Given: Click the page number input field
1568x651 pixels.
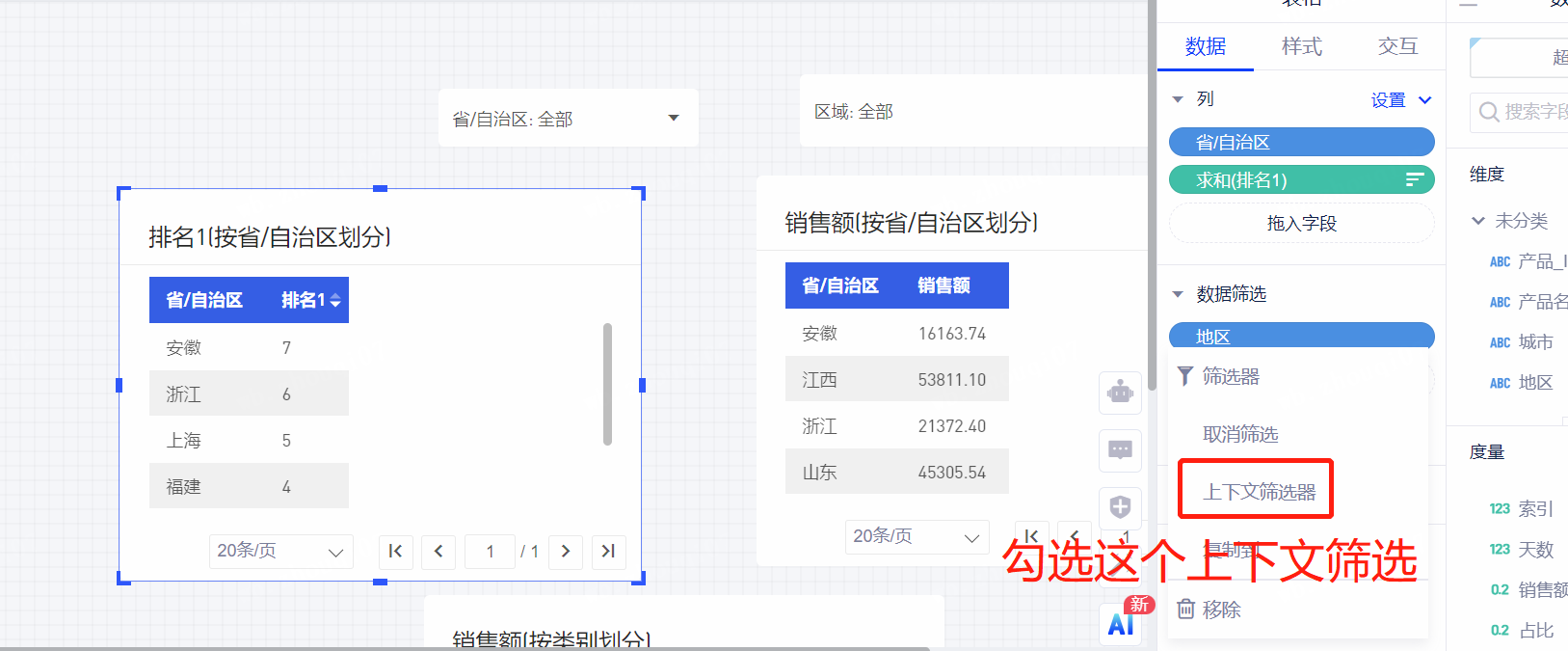Looking at the screenshot, I should [x=490, y=551].
